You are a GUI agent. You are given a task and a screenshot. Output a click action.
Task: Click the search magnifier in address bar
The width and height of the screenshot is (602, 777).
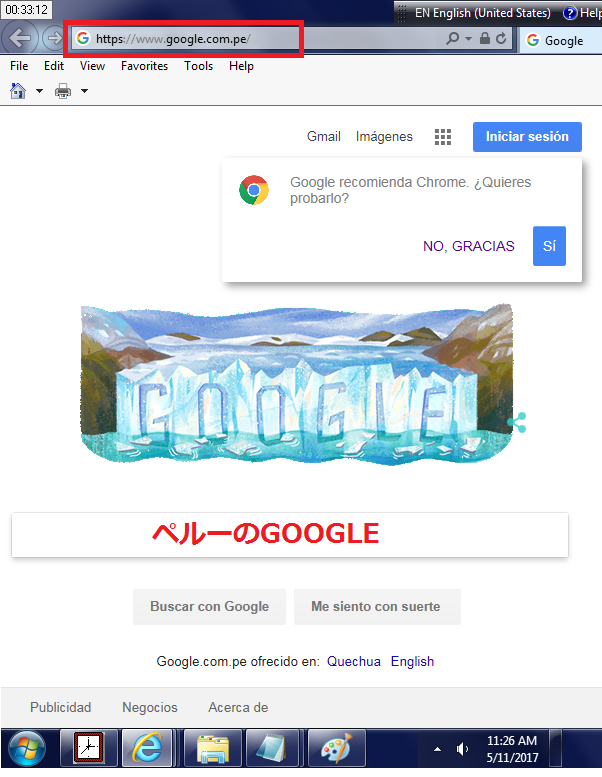pos(452,39)
